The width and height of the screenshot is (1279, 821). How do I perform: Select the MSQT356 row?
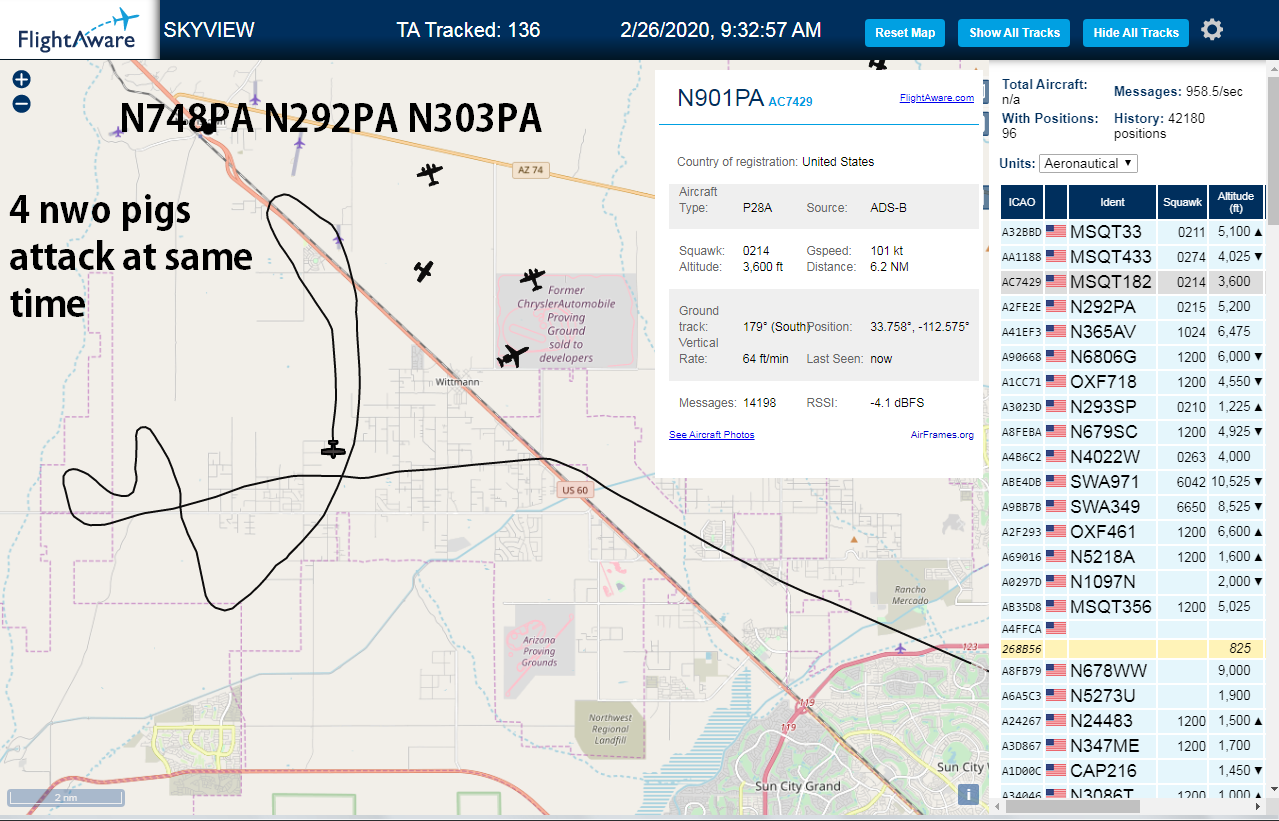click(1133, 607)
